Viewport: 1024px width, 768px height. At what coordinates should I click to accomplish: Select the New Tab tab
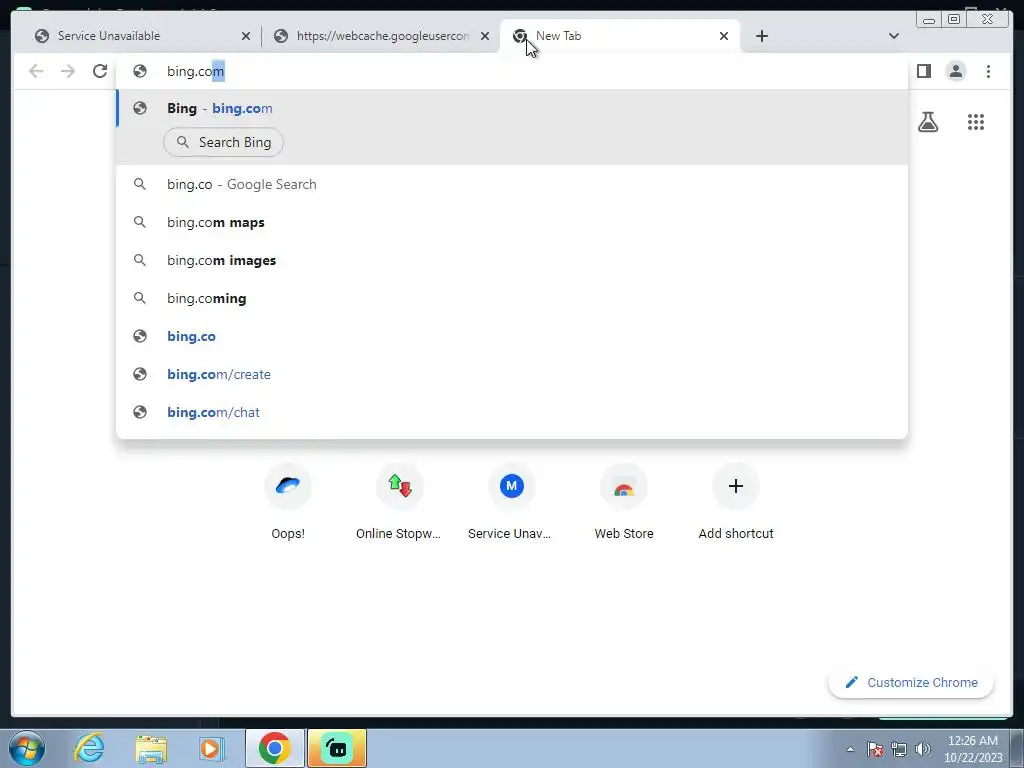(x=619, y=36)
